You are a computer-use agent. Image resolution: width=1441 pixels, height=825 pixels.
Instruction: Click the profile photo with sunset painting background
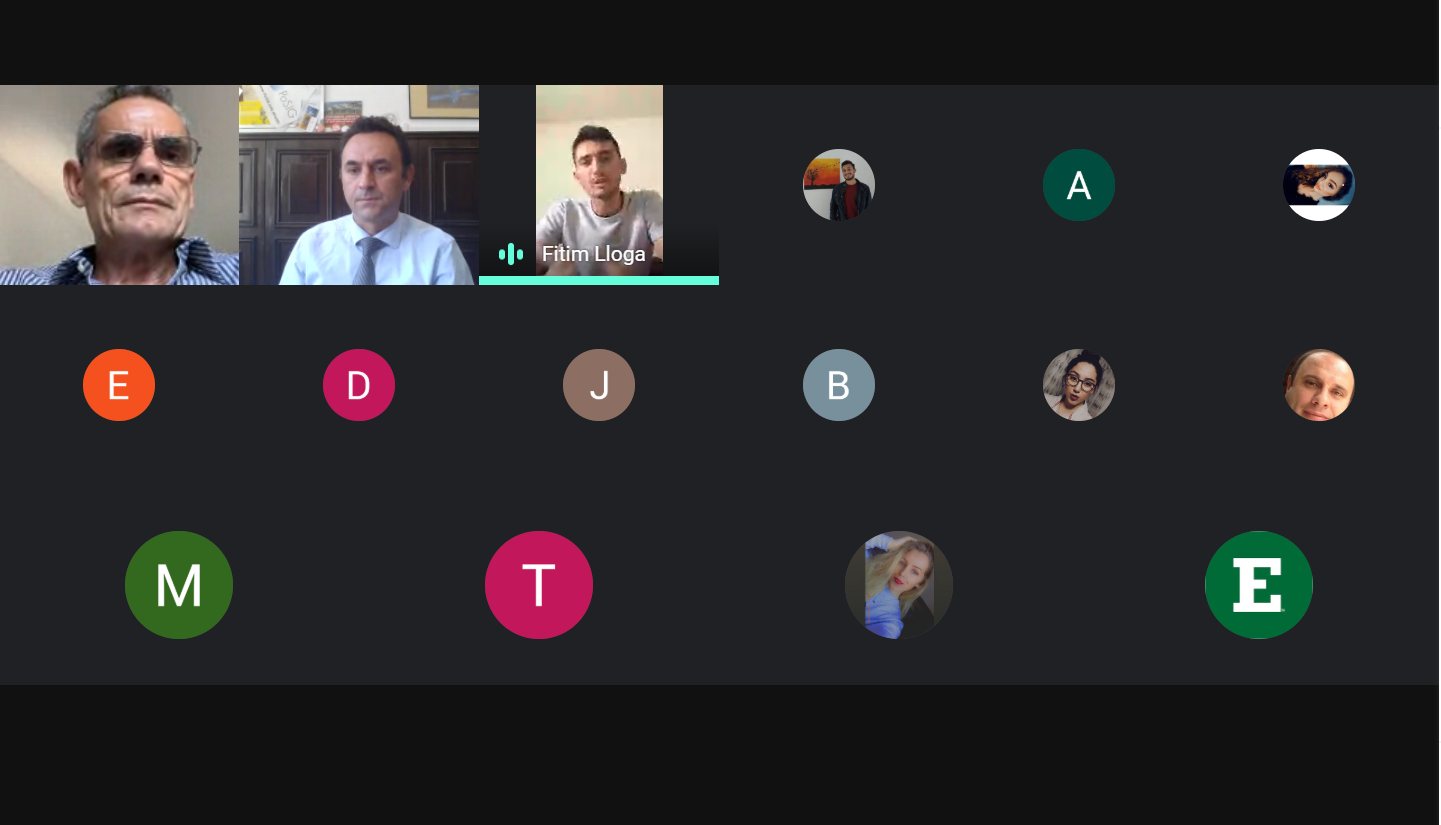[839, 185]
